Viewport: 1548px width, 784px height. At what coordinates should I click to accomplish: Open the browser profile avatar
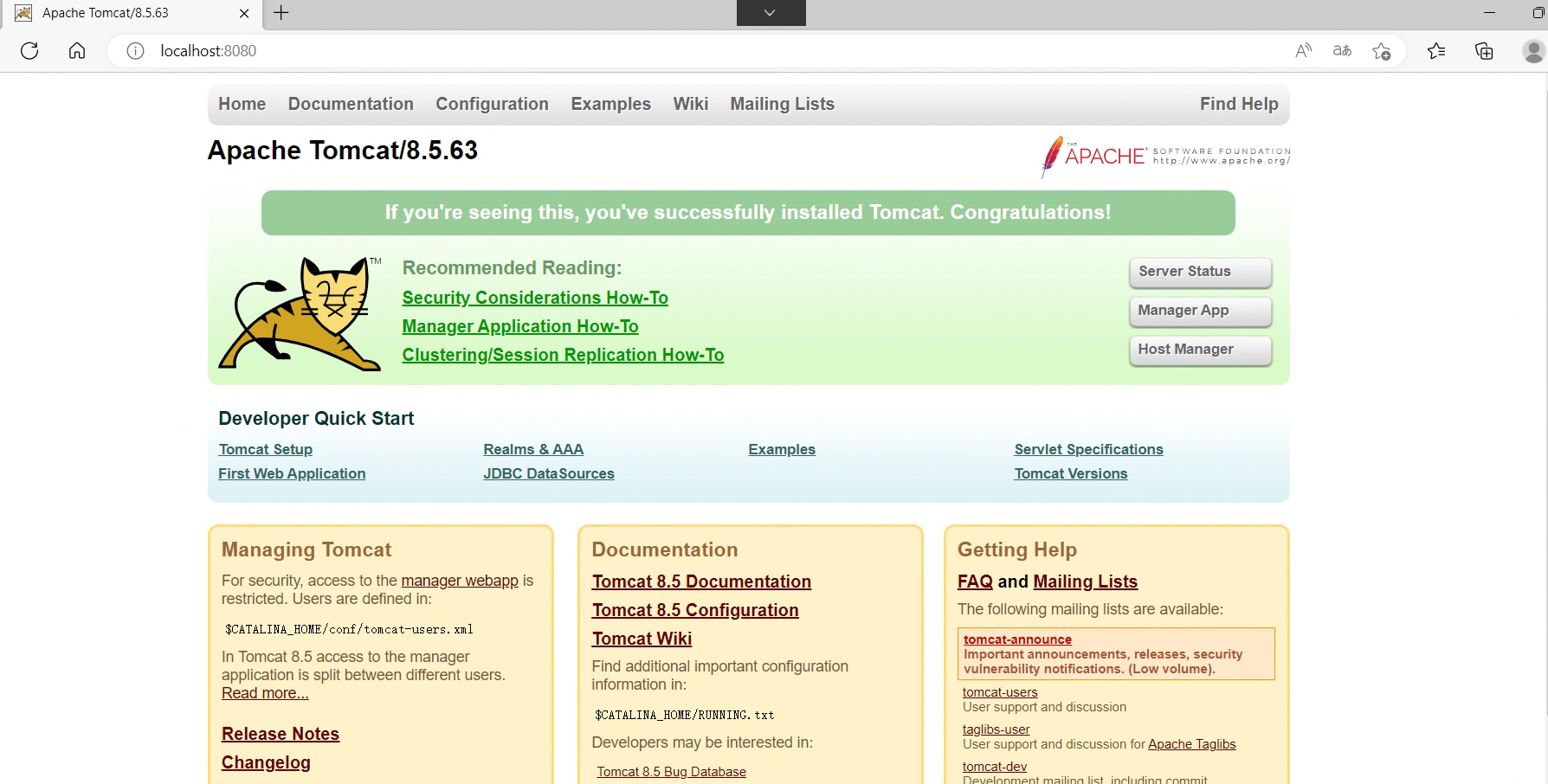point(1533,51)
